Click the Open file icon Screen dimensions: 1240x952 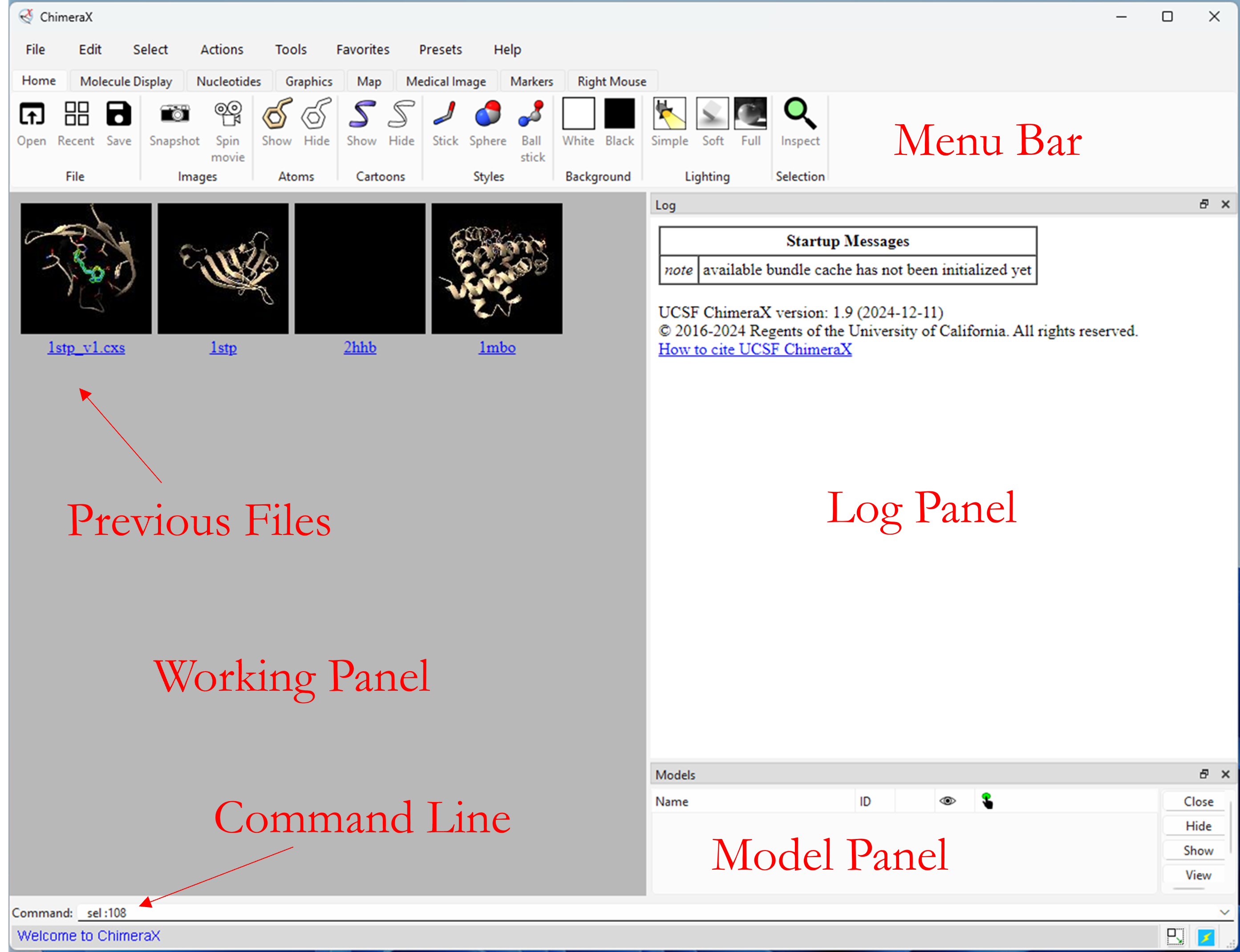point(31,115)
